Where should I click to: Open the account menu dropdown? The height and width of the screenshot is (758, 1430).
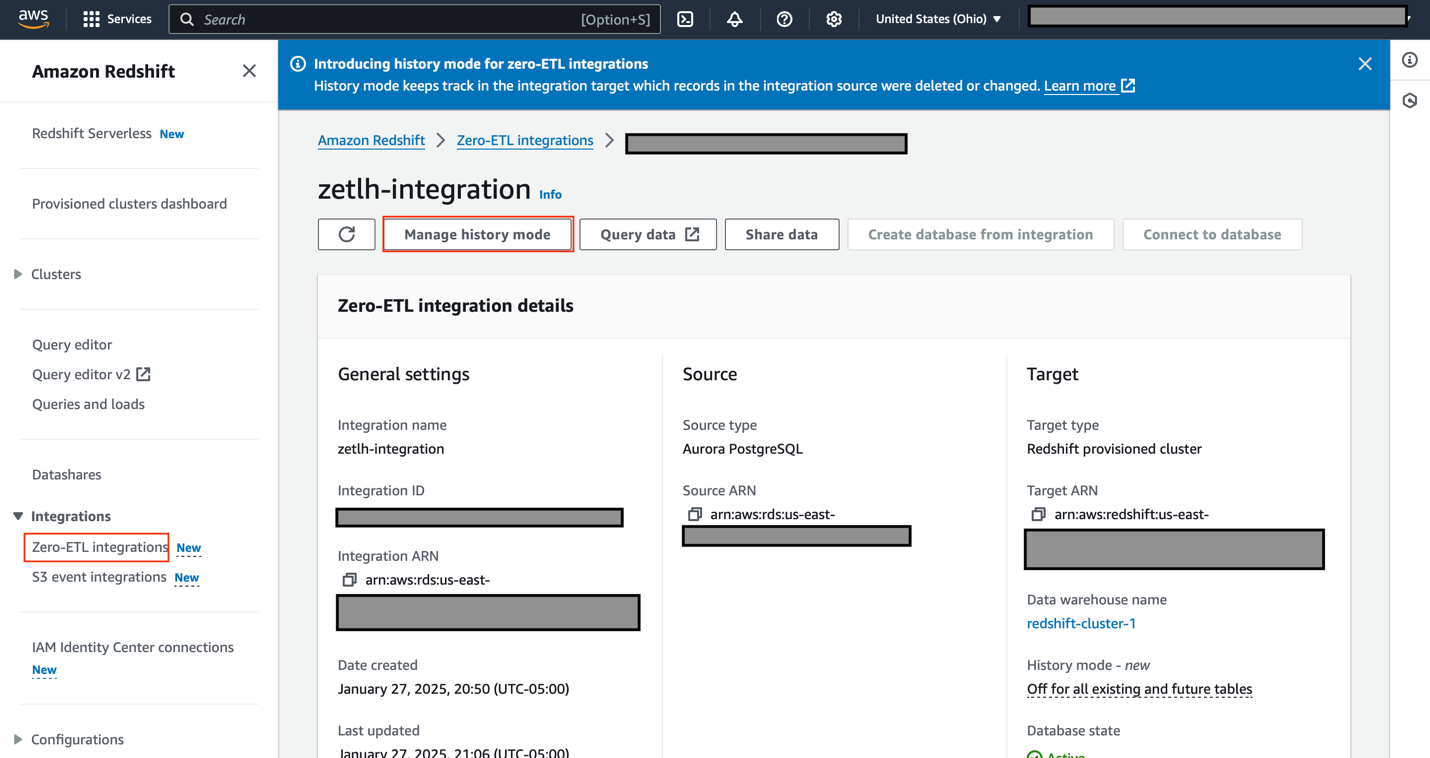[1219, 17]
